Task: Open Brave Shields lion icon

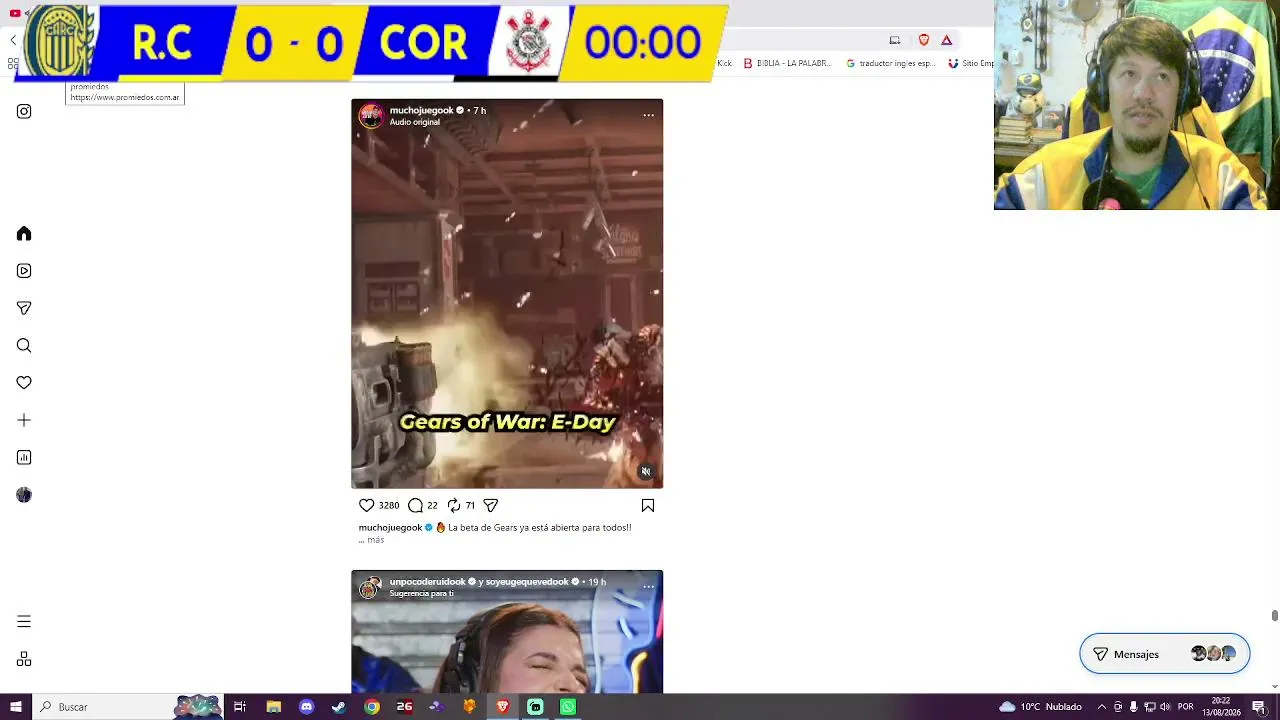Action: coord(924,40)
